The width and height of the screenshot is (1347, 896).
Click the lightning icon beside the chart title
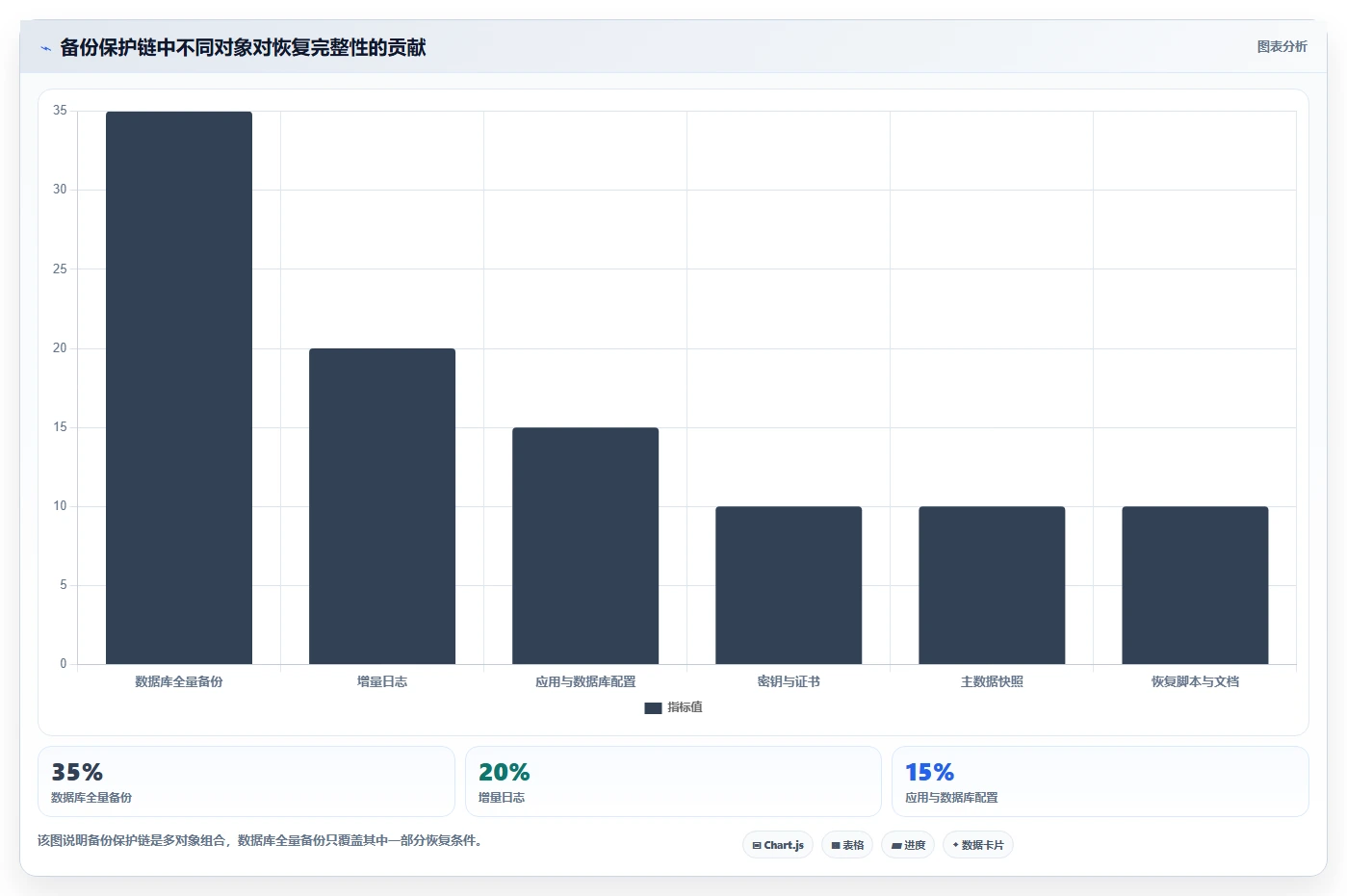point(45,48)
